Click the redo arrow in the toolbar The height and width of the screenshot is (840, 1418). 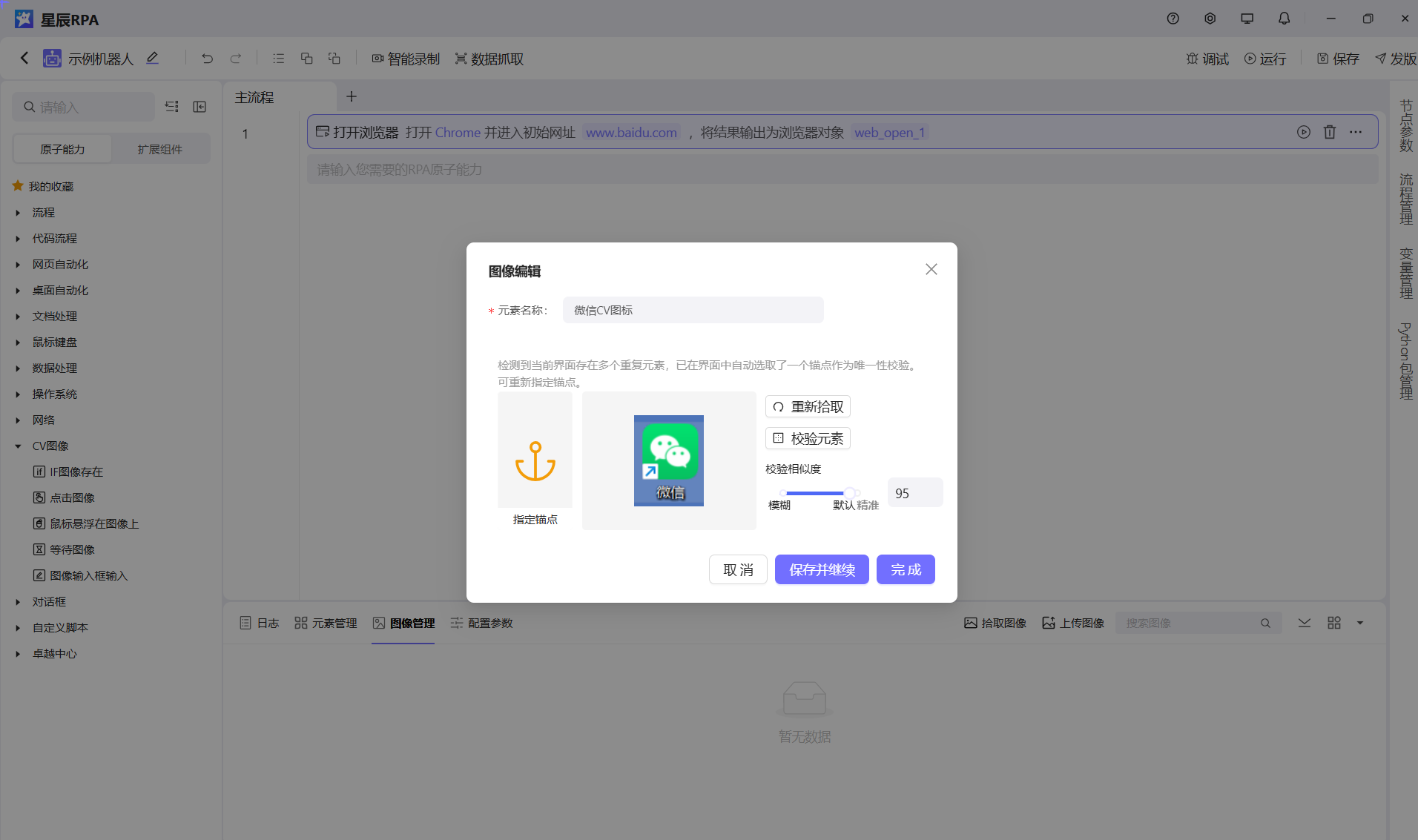click(236, 59)
